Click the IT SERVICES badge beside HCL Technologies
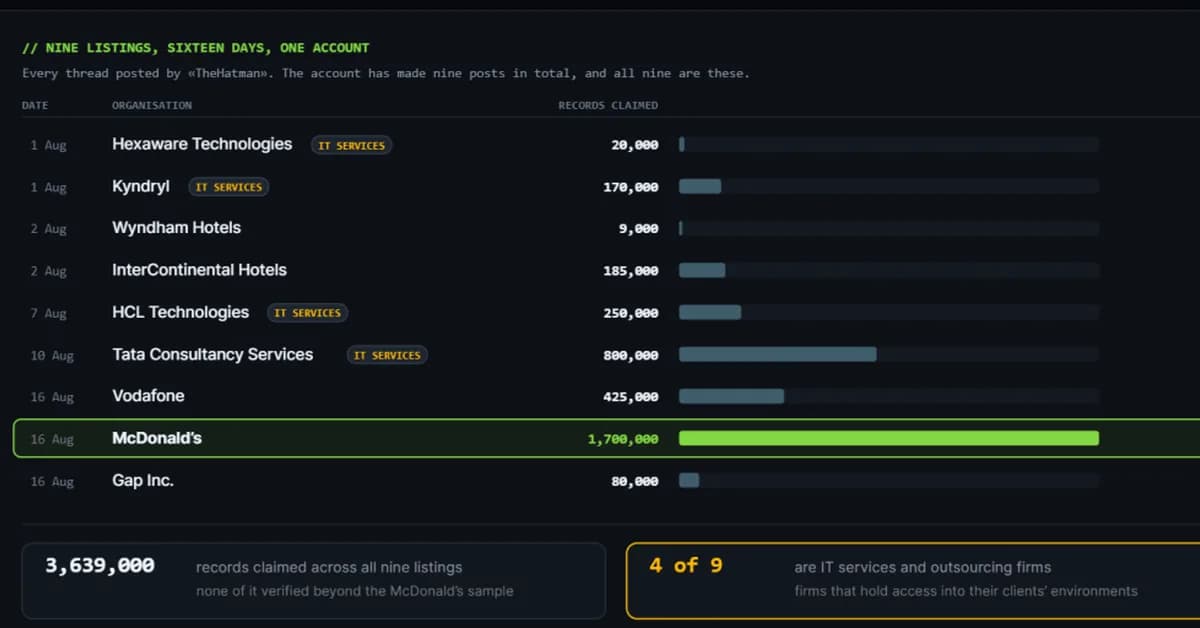This screenshot has height=628, width=1200. (x=307, y=313)
